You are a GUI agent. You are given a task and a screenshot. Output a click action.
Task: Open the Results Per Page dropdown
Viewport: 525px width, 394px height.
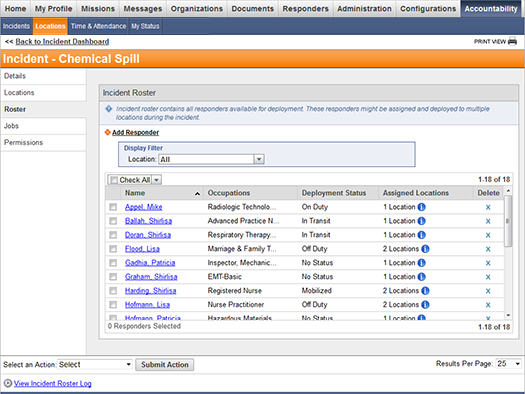click(x=508, y=364)
